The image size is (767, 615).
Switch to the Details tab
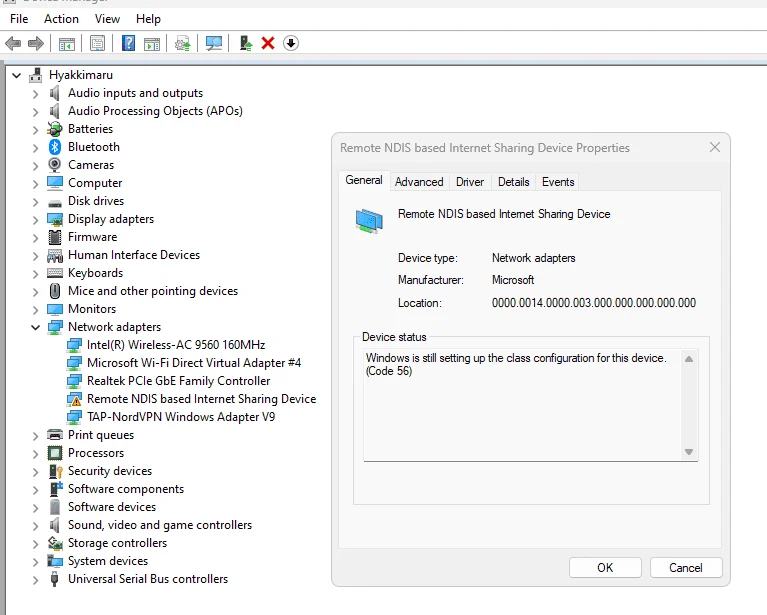514,182
